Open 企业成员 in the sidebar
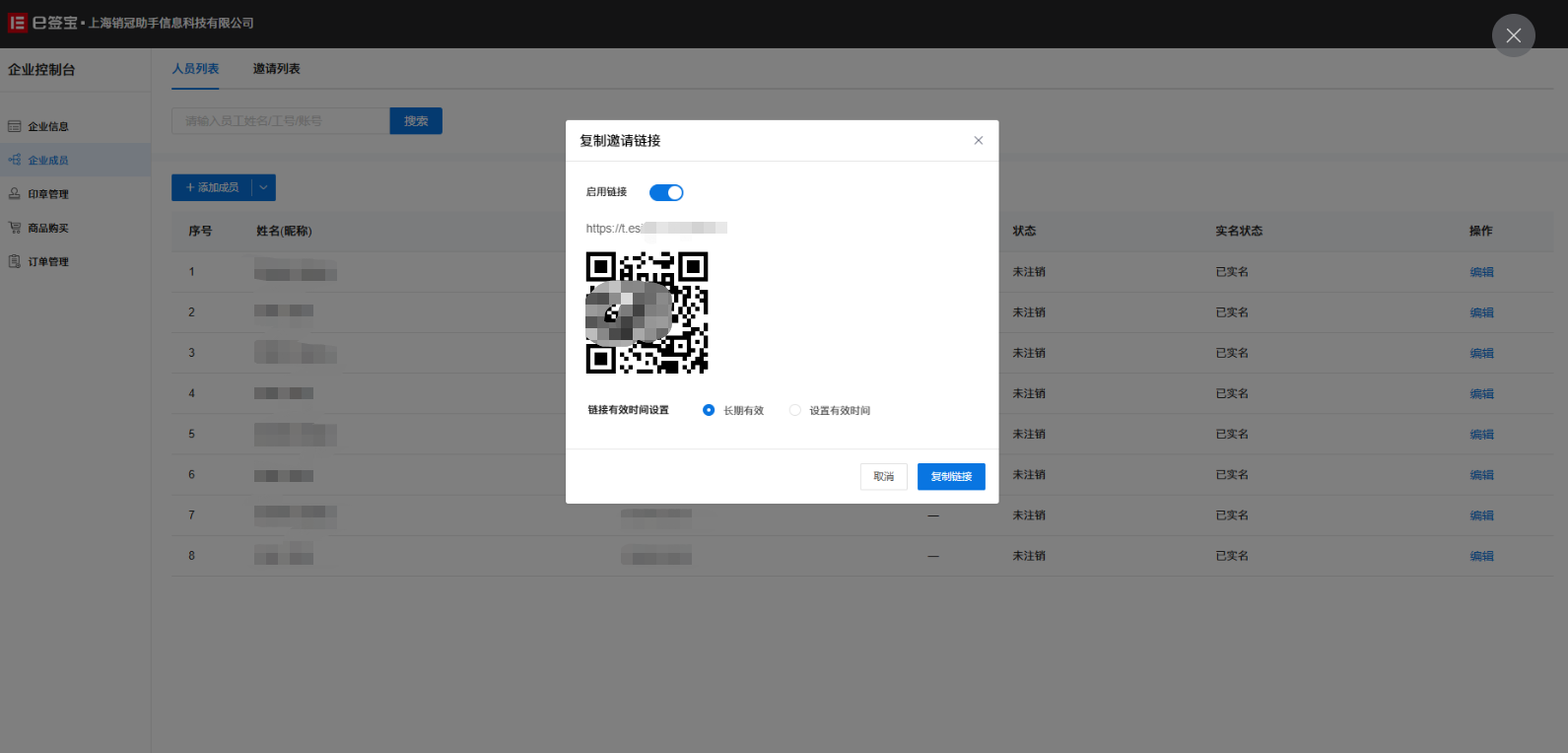 tap(75, 160)
